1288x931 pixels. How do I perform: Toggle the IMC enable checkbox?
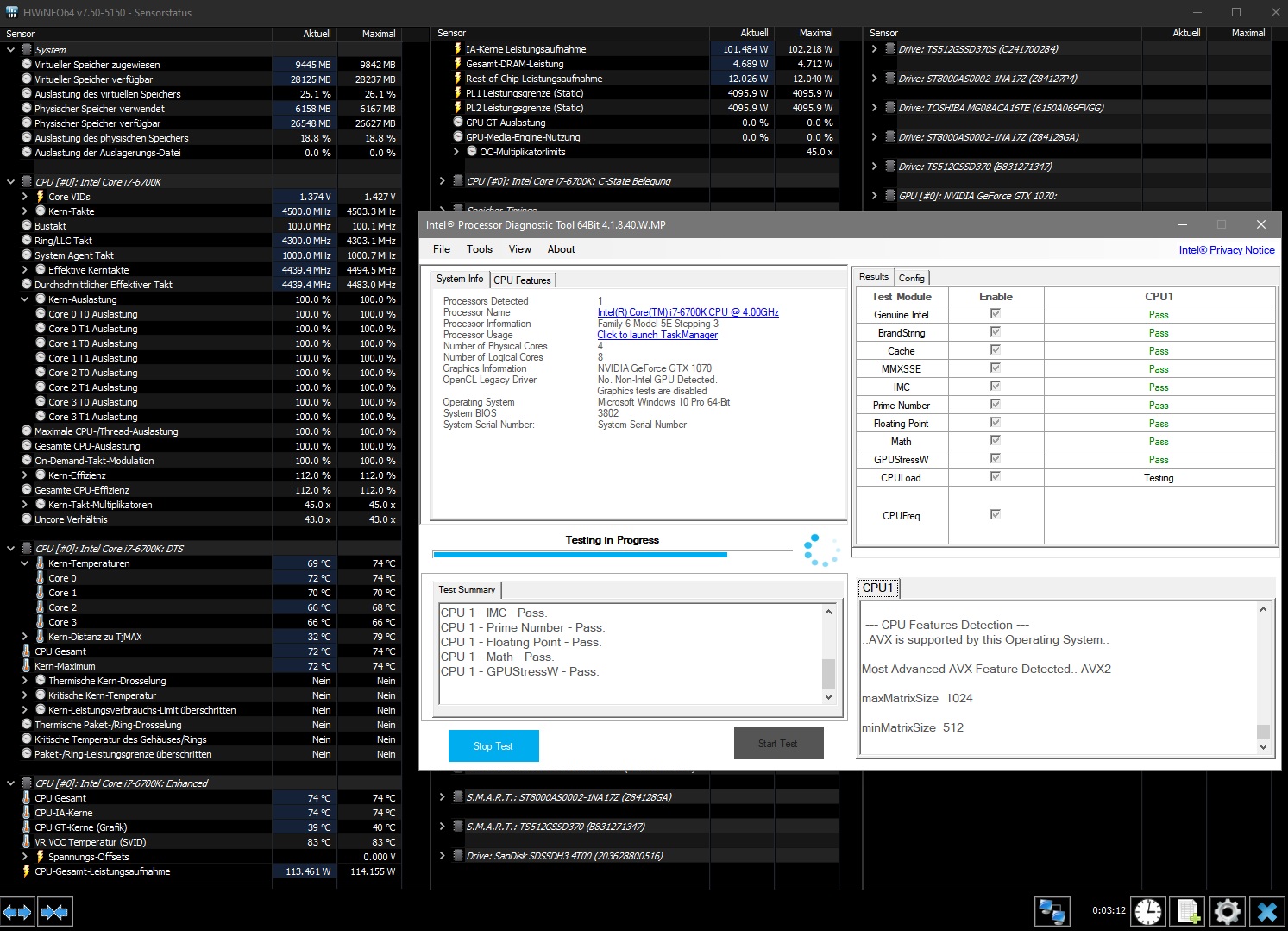tap(996, 387)
